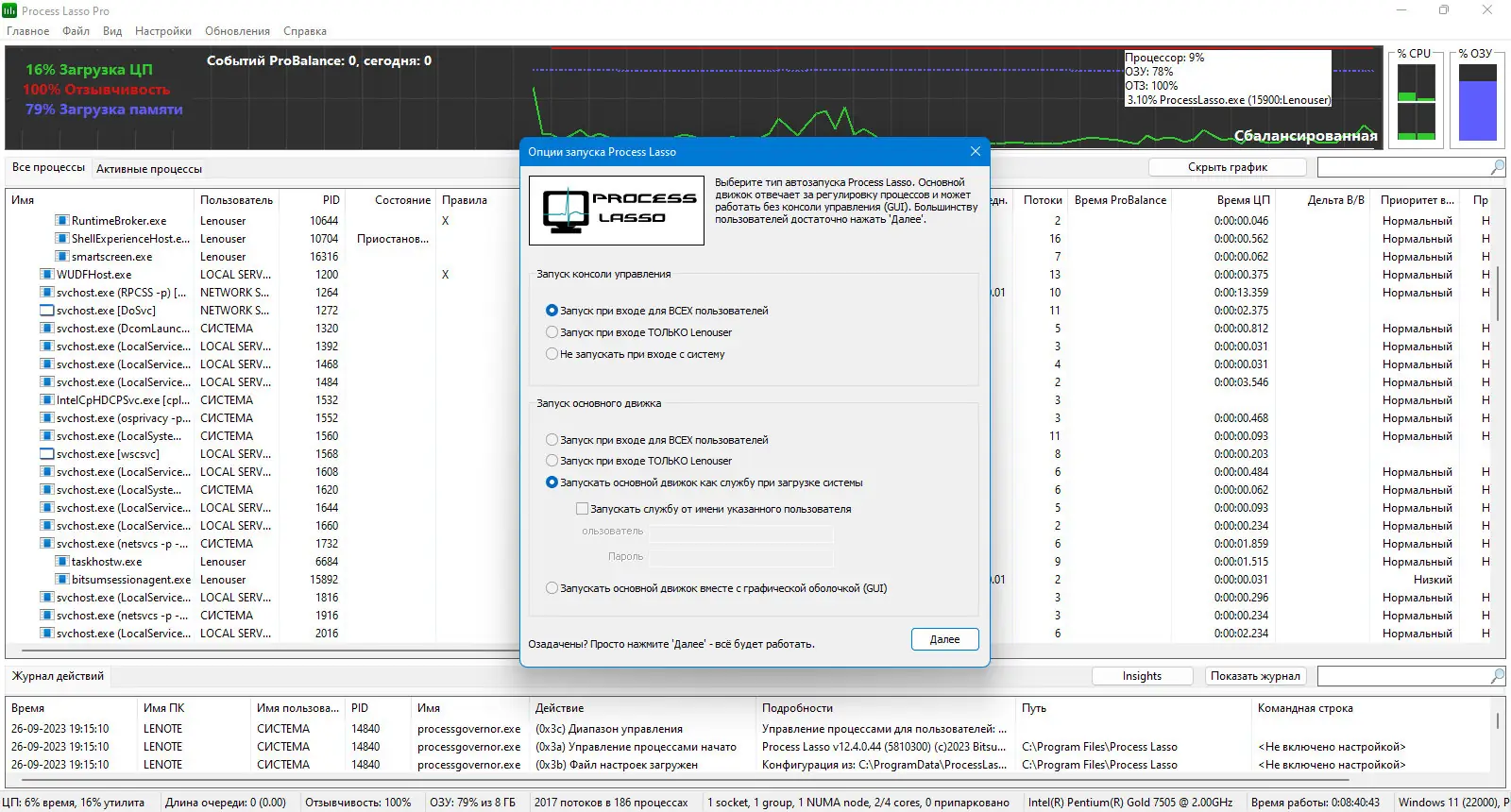Click status bar 'Отзывчивость: 100%' entry

[358, 803]
